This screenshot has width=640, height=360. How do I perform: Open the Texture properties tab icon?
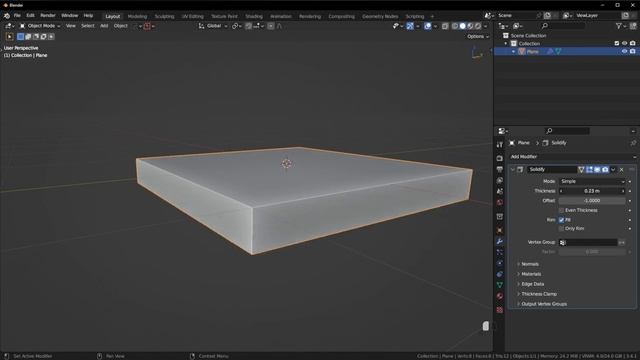pyautogui.click(x=500, y=310)
